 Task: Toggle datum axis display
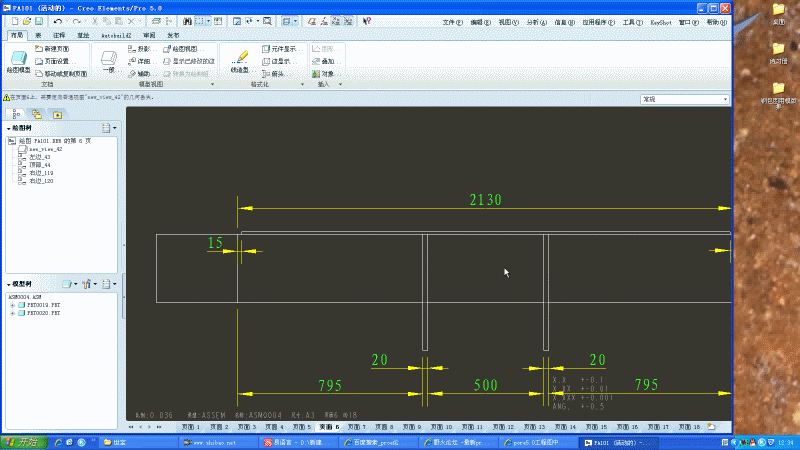(x=323, y=21)
